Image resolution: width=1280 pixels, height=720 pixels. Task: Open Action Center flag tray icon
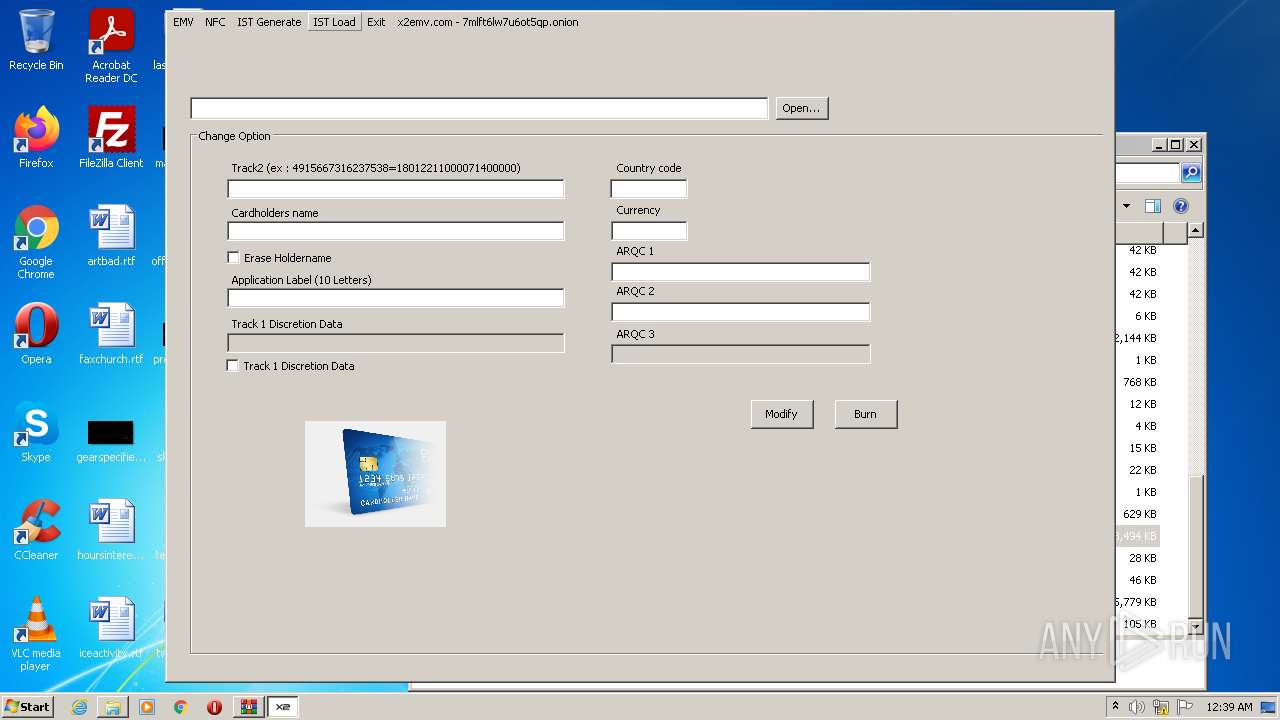tap(1185, 707)
